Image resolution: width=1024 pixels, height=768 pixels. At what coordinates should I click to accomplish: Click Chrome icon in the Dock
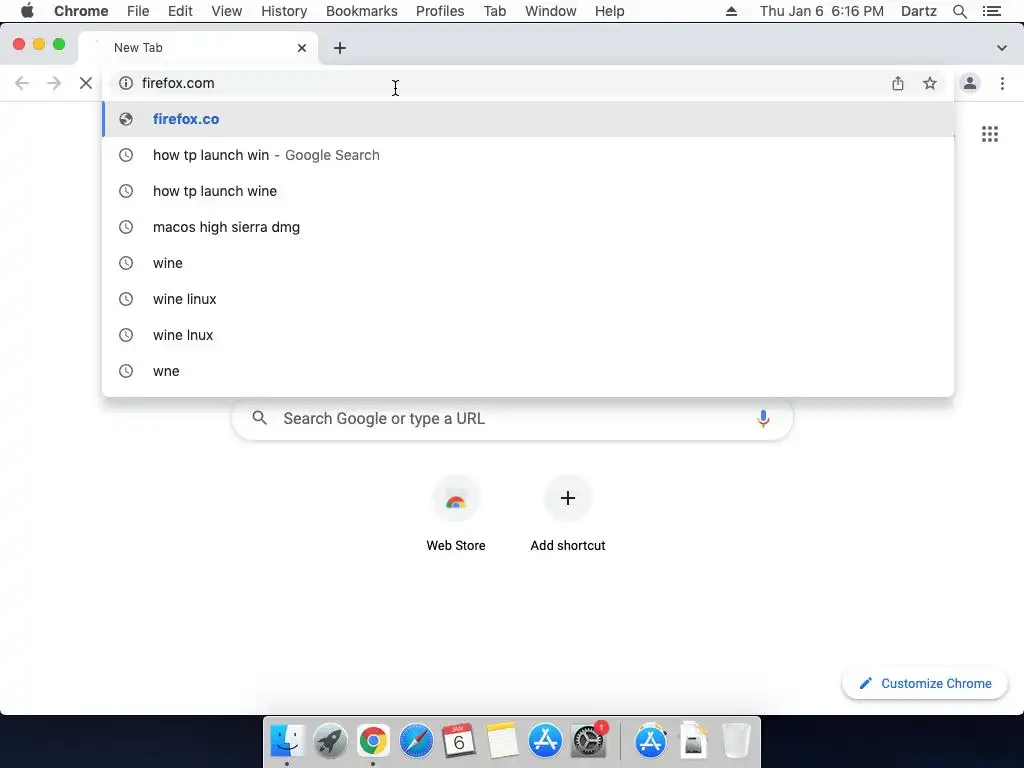tap(373, 741)
